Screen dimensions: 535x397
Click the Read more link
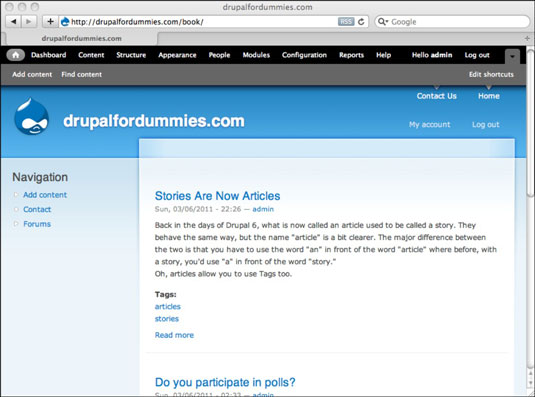coord(174,335)
